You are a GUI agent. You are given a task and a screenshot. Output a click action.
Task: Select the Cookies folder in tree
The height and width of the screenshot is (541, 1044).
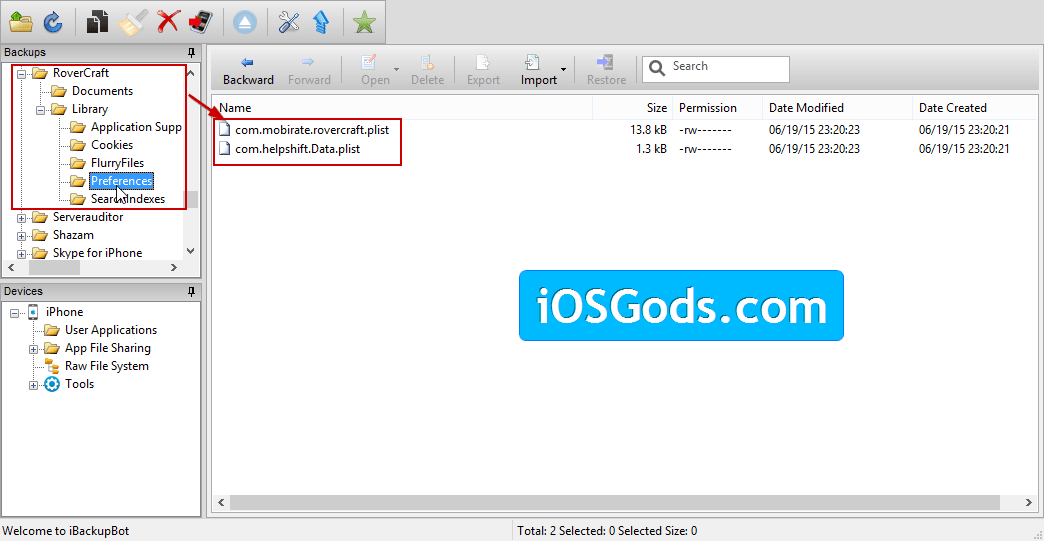(111, 145)
